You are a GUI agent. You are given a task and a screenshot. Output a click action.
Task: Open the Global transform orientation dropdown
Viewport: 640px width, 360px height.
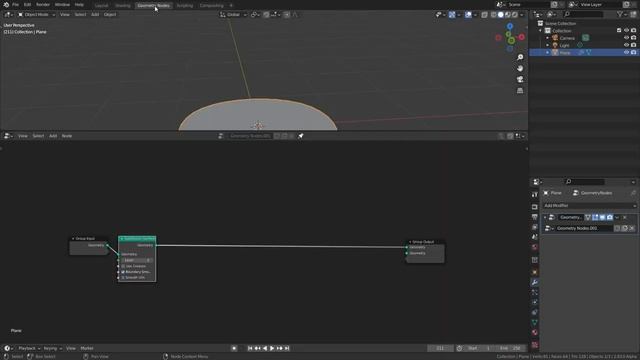tap(233, 15)
